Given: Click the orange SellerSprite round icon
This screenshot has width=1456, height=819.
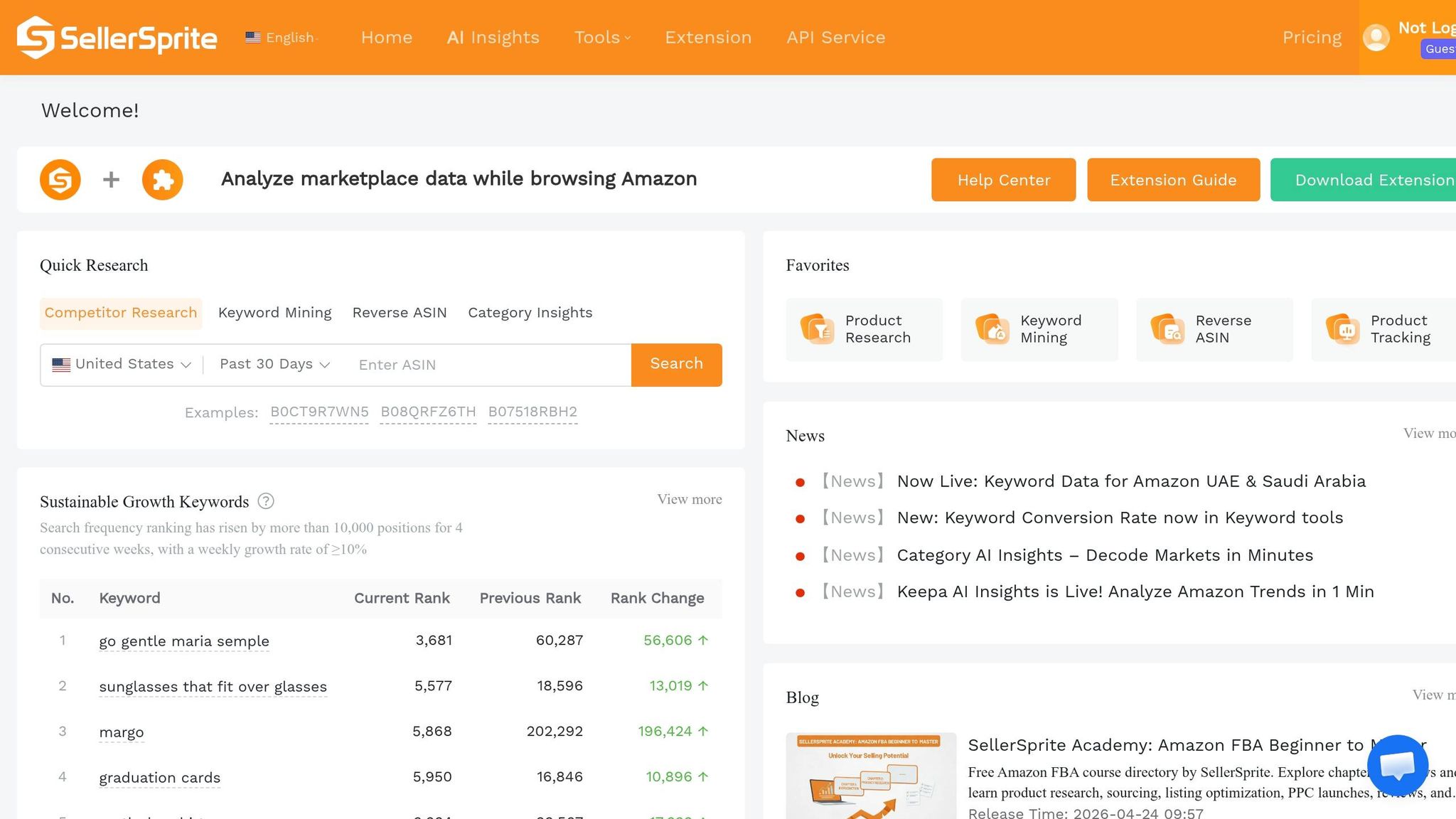Looking at the screenshot, I should point(60,179).
